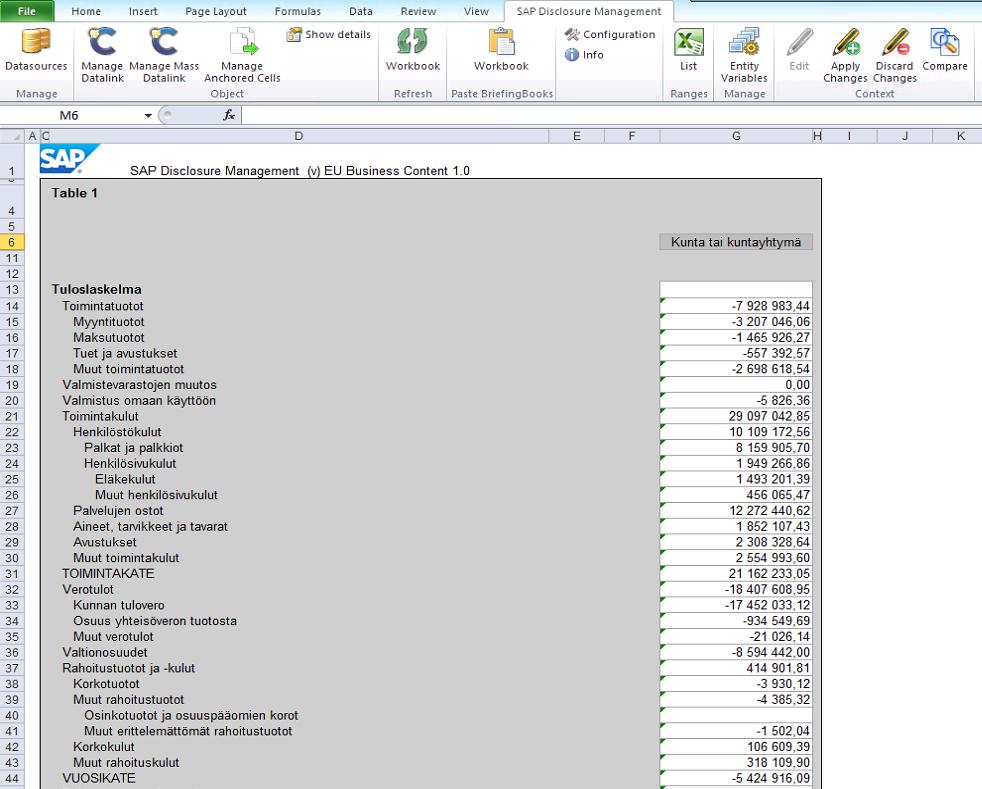Open the Info item
Screen dimensions: 982x789
tap(584, 54)
